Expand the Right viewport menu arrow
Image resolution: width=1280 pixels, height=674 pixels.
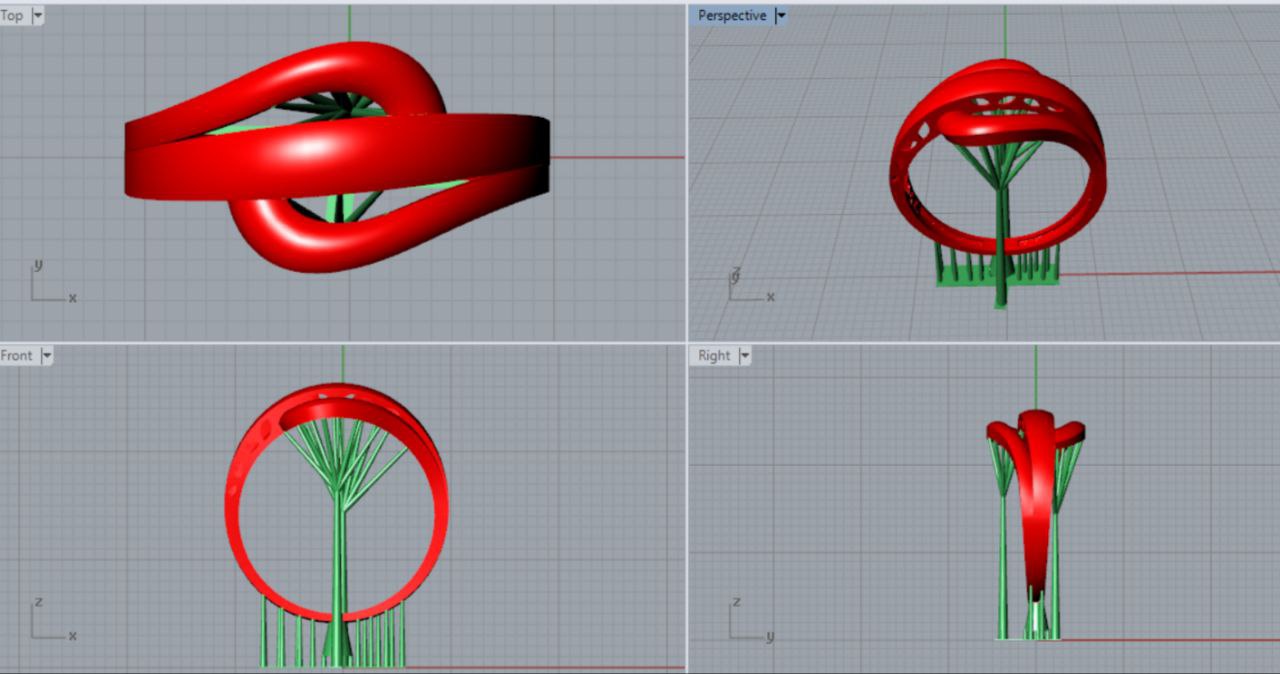(x=744, y=356)
